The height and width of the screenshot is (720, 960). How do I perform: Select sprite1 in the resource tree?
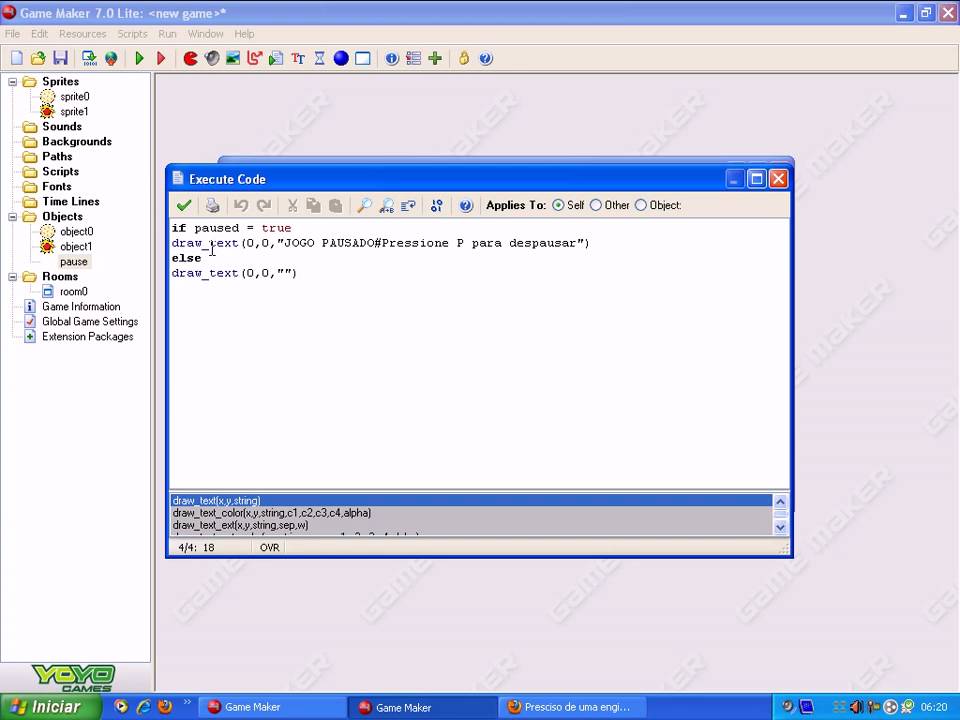pyautogui.click(x=74, y=111)
